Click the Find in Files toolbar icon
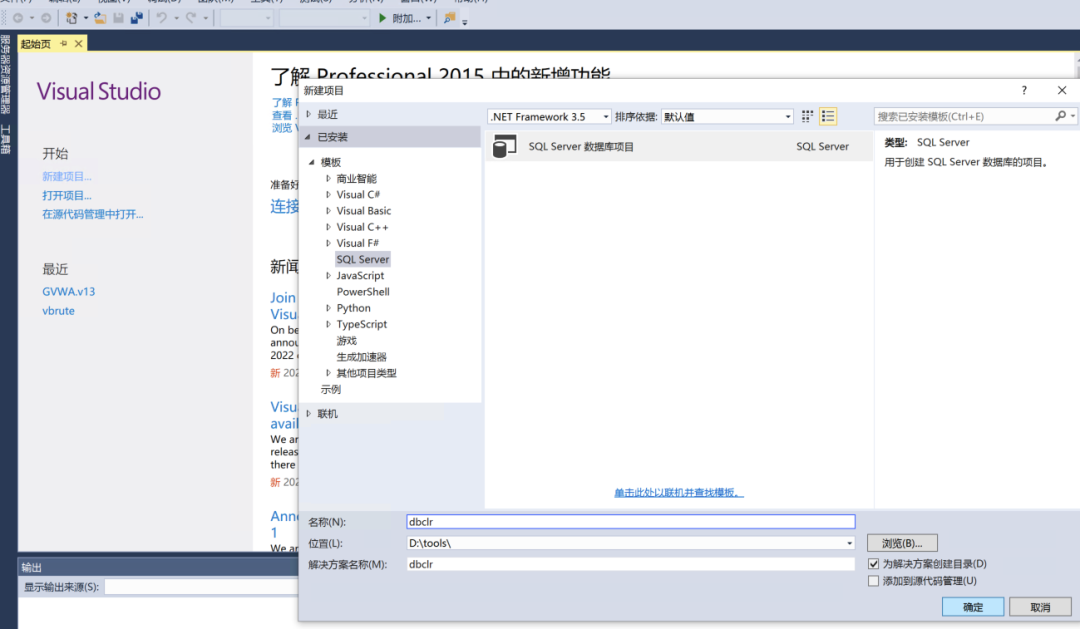Viewport: 1080px width, 629px height. click(450, 19)
